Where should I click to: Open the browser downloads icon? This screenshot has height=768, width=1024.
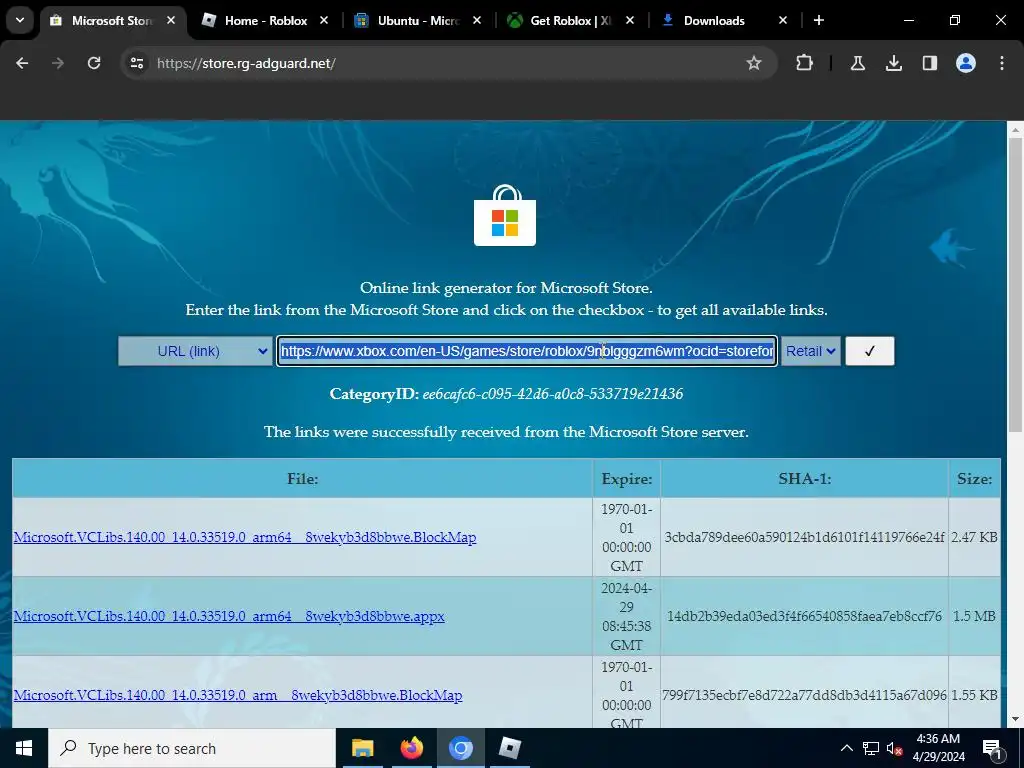click(893, 63)
